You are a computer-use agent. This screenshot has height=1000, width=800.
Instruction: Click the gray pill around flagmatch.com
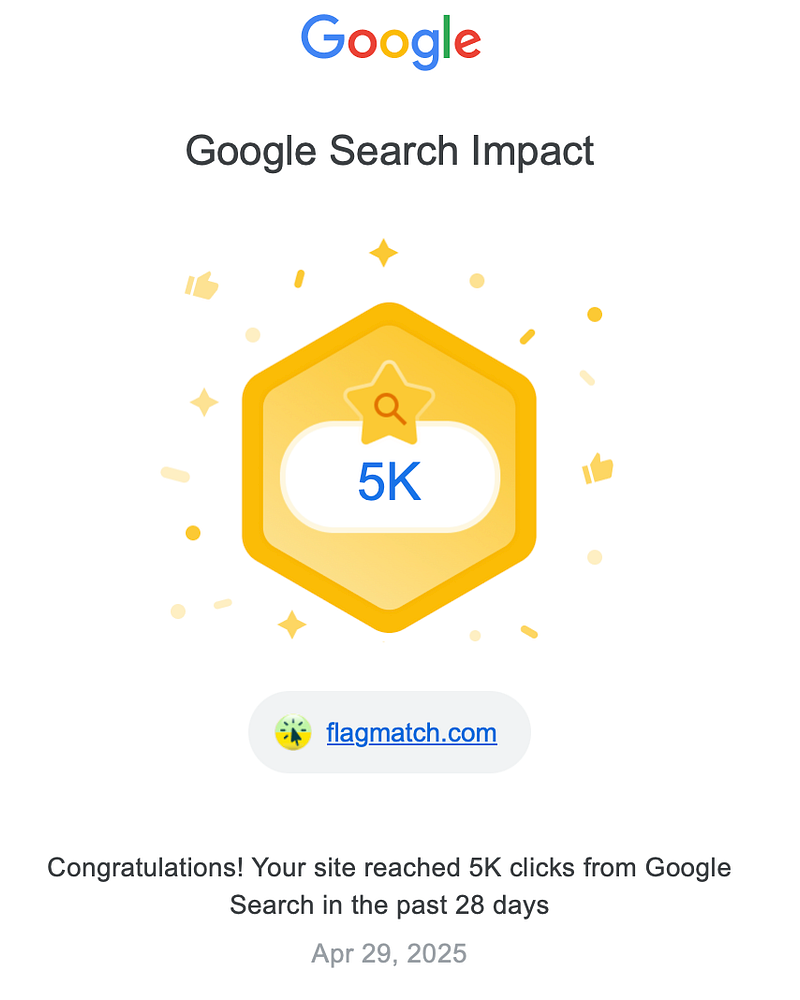point(389,732)
